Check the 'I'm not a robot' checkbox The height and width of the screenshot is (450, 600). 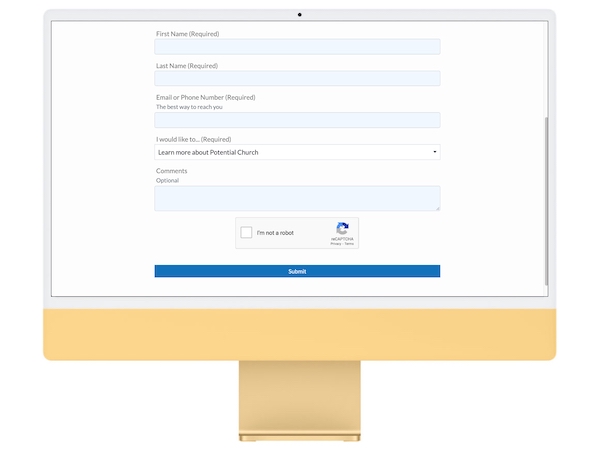[247, 233]
